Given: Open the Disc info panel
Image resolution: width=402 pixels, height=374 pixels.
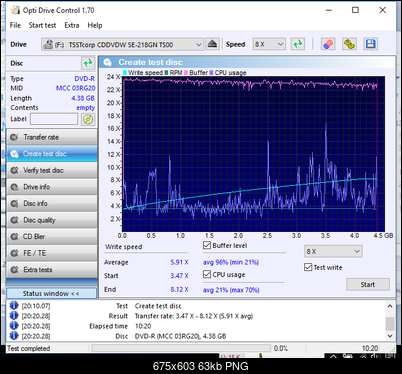Looking at the screenshot, I should (x=52, y=203).
